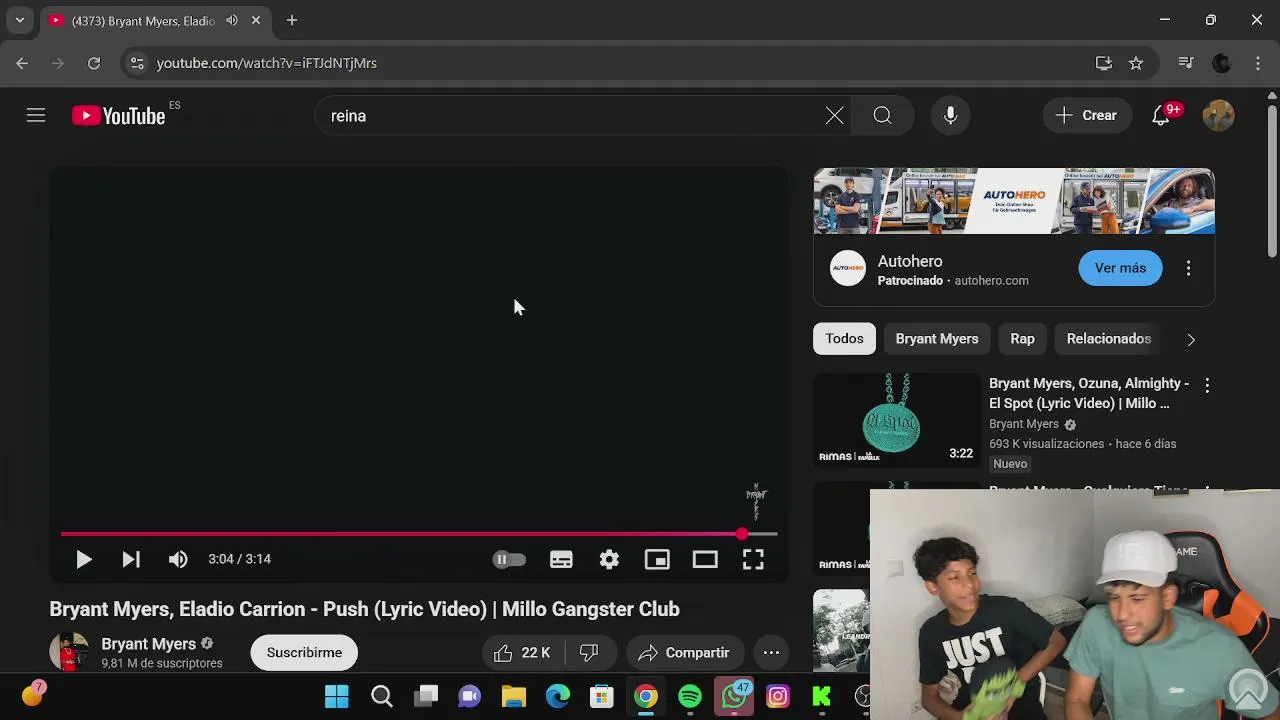This screenshot has width=1280, height=720.
Task: Select the Relacionados filter chip
Action: click(1108, 339)
